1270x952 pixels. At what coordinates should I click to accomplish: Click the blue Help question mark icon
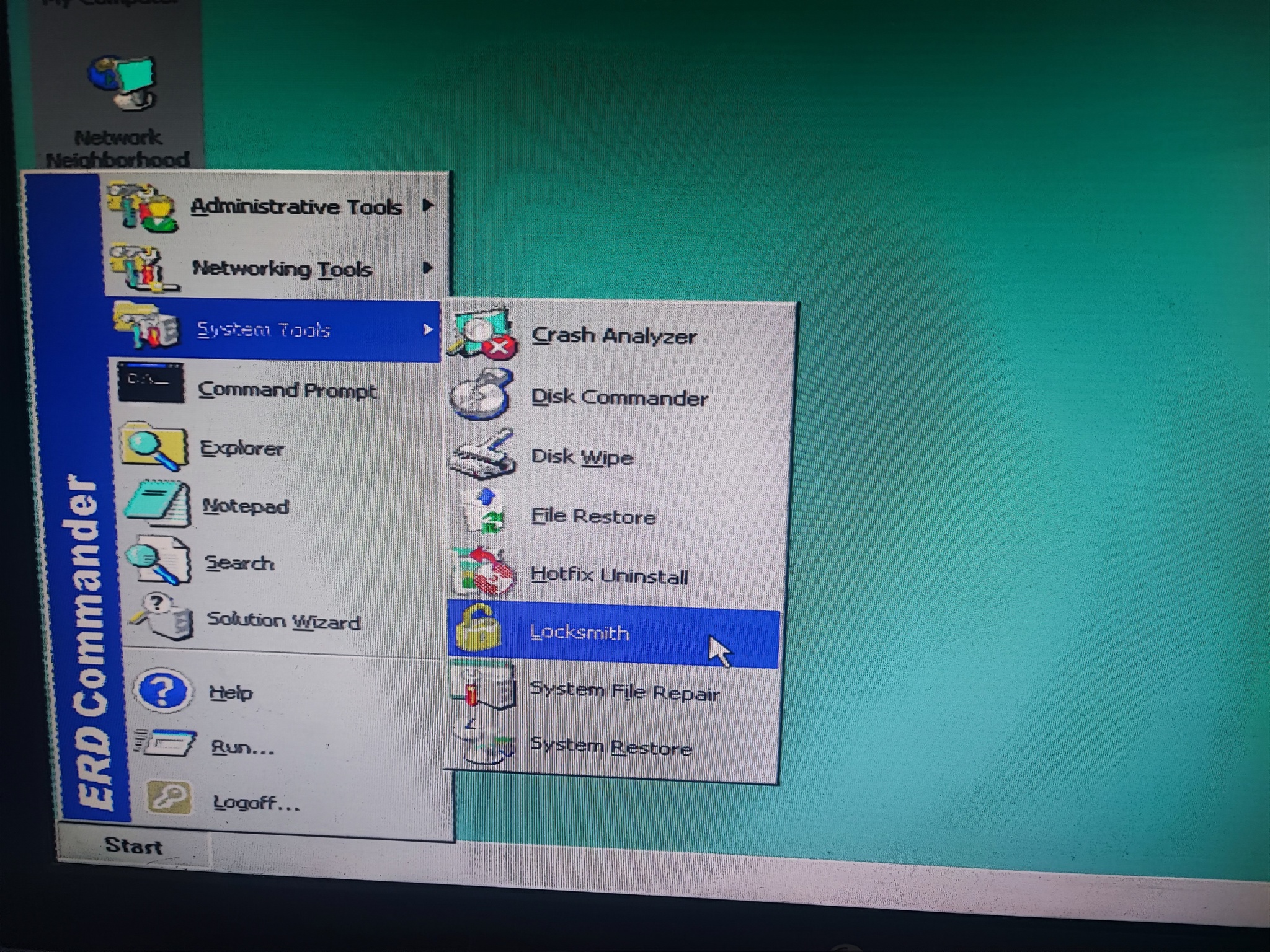click(162, 690)
